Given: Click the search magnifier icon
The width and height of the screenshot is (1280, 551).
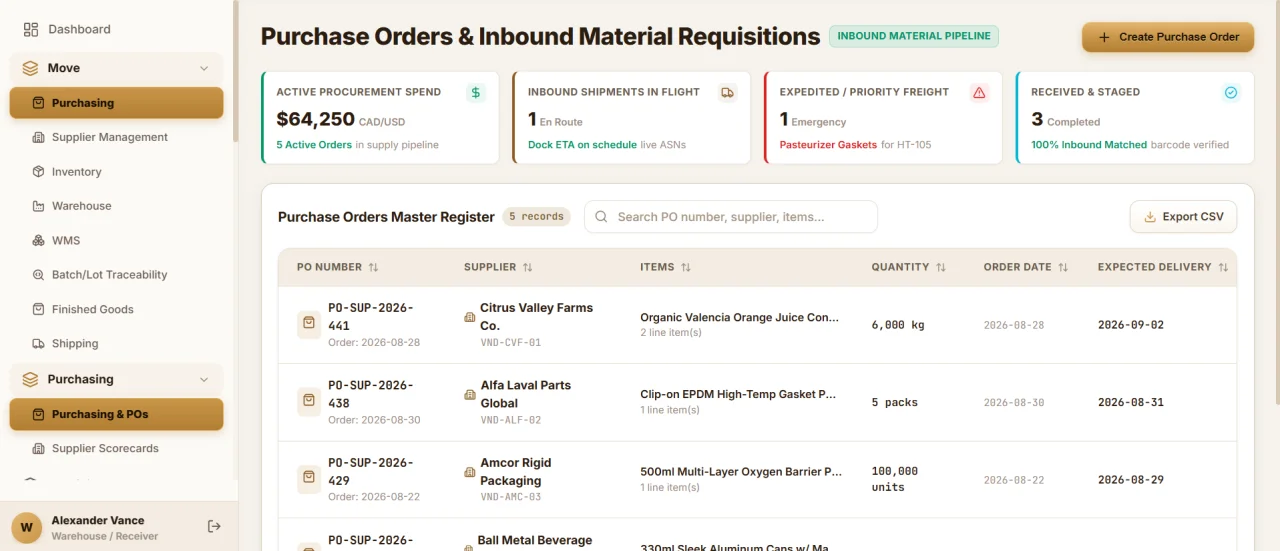Looking at the screenshot, I should 601,217.
